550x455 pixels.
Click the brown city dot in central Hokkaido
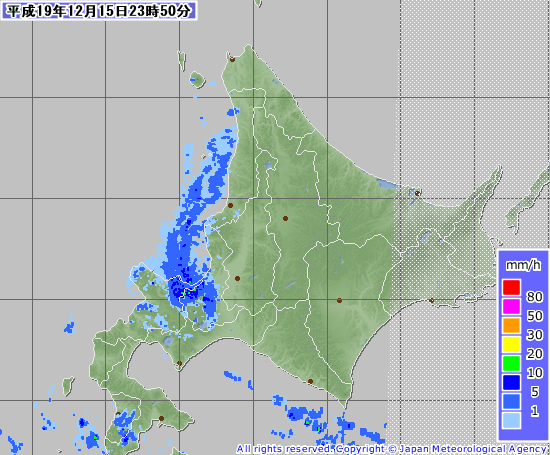coord(285,218)
